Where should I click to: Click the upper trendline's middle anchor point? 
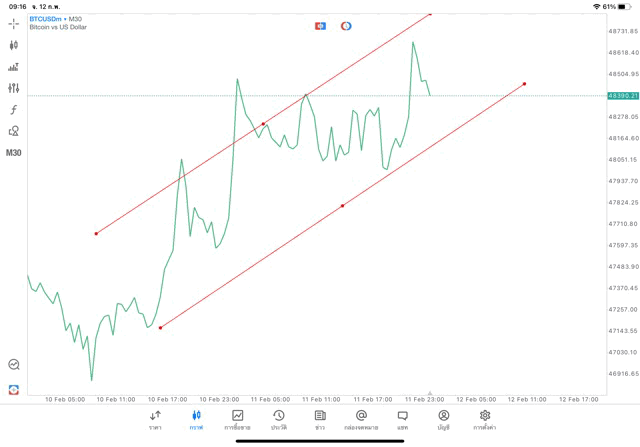pos(263,124)
